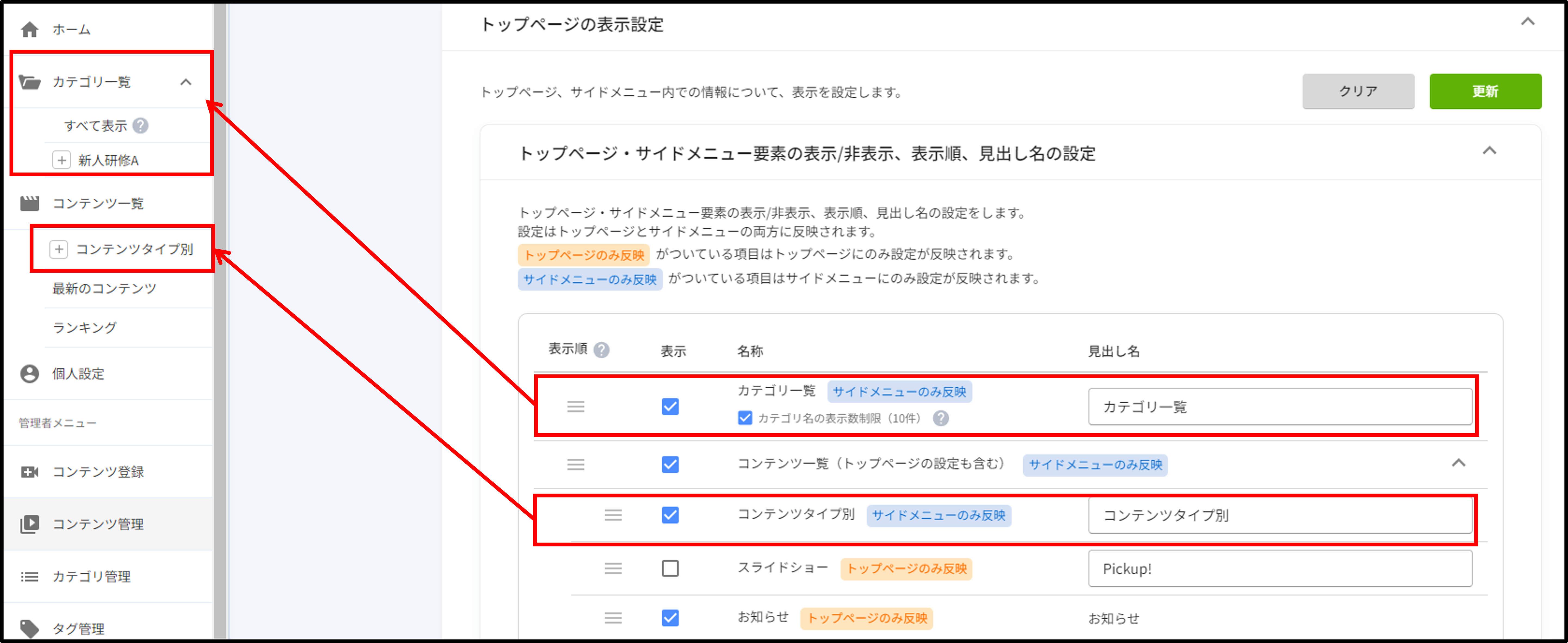The width and height of the screenshot is (1568, 643).
Task: Click 名称 column header
Action: 750,351
